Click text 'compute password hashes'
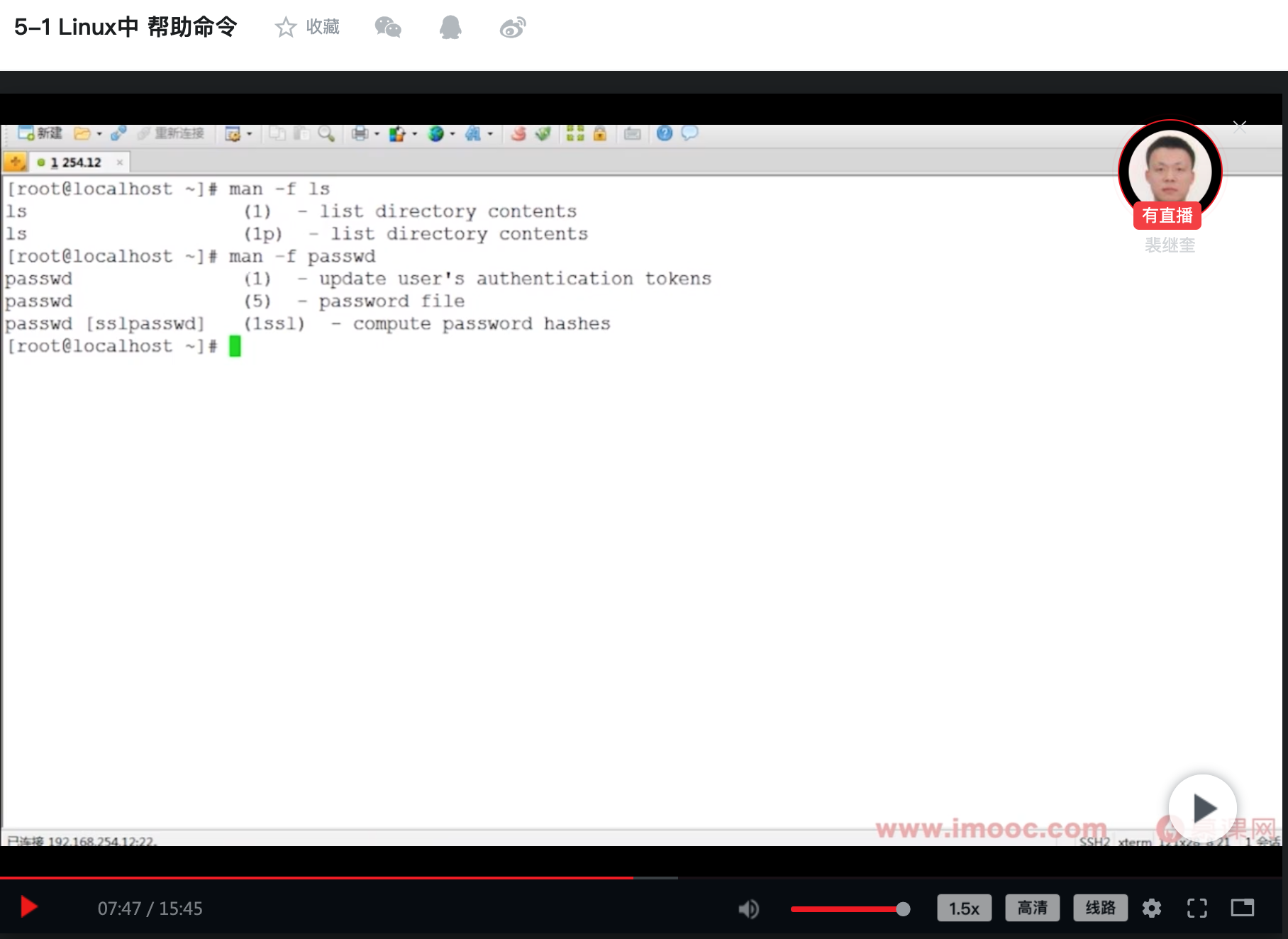Viewport: 1288px width, 939px height. 482,324
